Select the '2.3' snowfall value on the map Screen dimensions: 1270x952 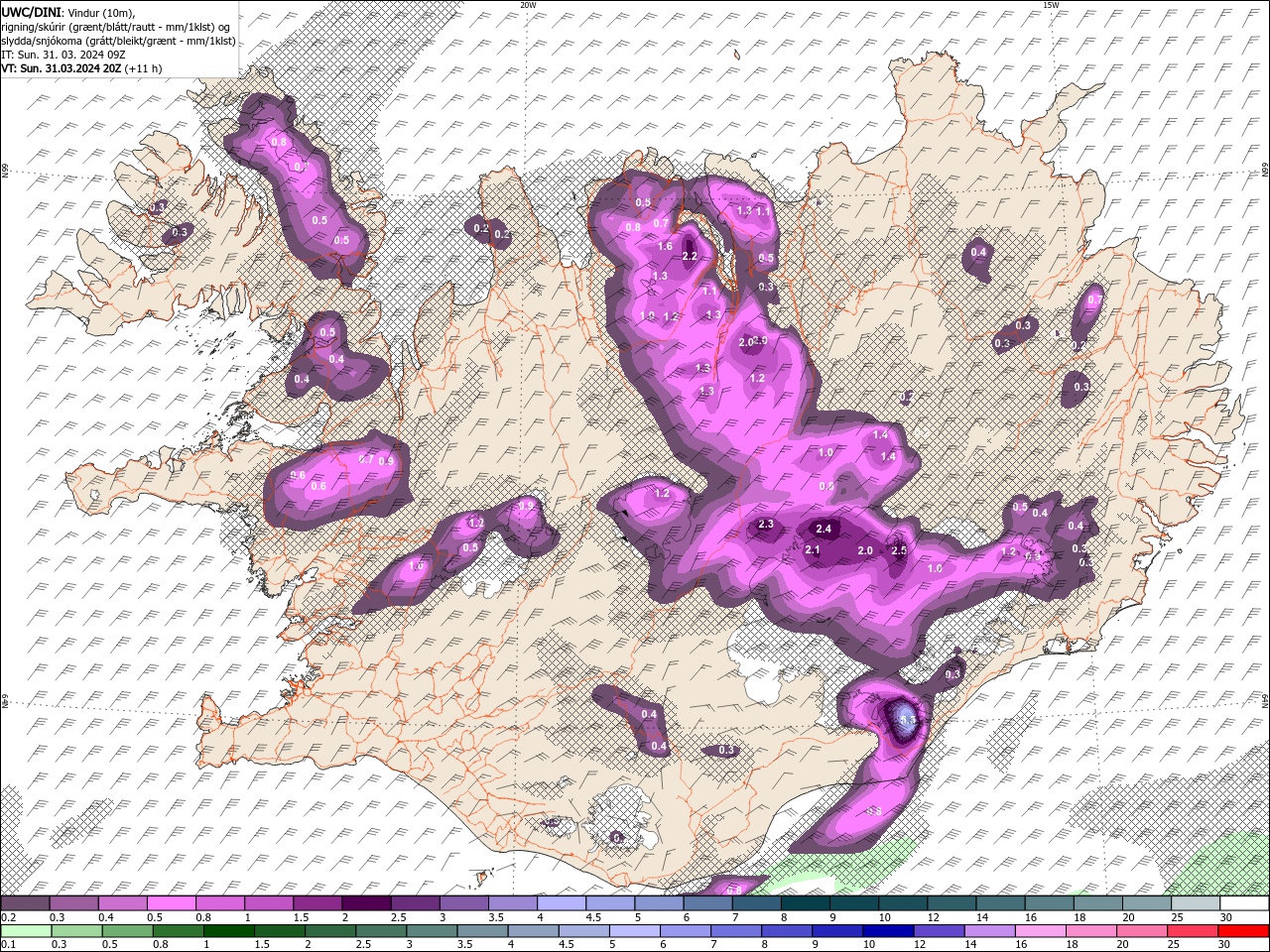pos(765,525)
